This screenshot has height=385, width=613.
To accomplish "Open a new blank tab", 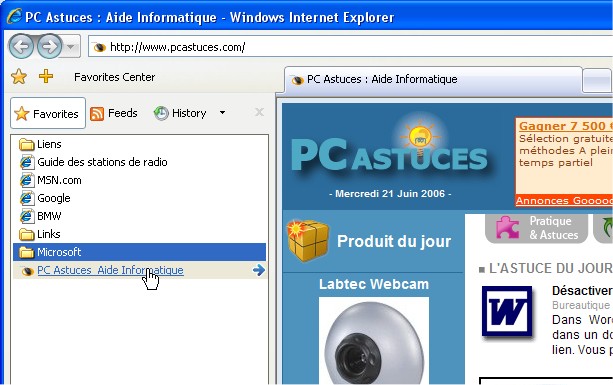I will (596, 81).
